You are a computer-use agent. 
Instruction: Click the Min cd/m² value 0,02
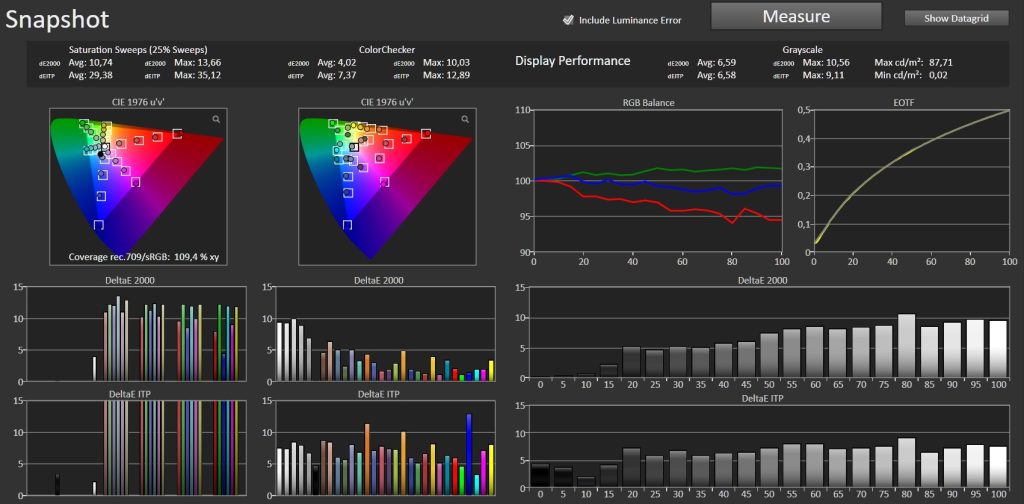pos(937,75)
